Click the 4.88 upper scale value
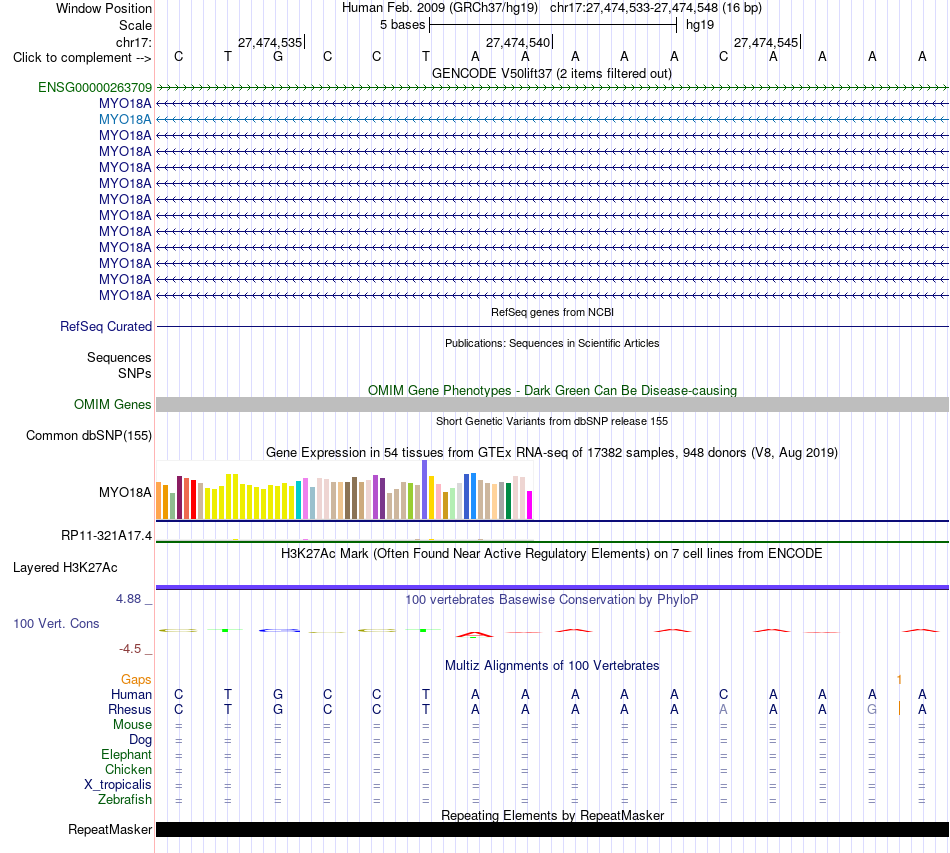The width and height of the screenshot is (950, 853). [x=128, y=599]
